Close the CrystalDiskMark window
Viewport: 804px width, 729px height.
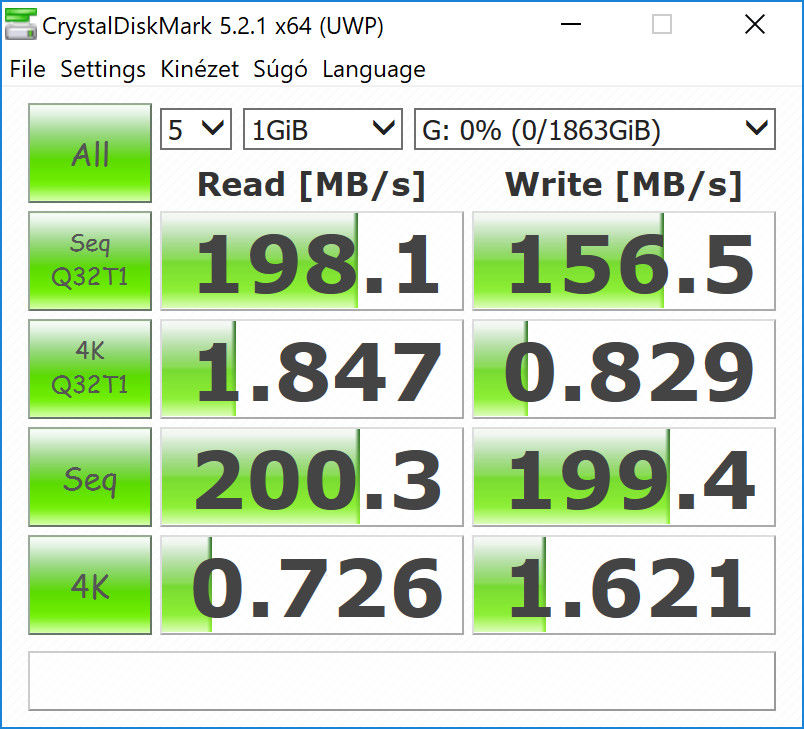(755, 24)
